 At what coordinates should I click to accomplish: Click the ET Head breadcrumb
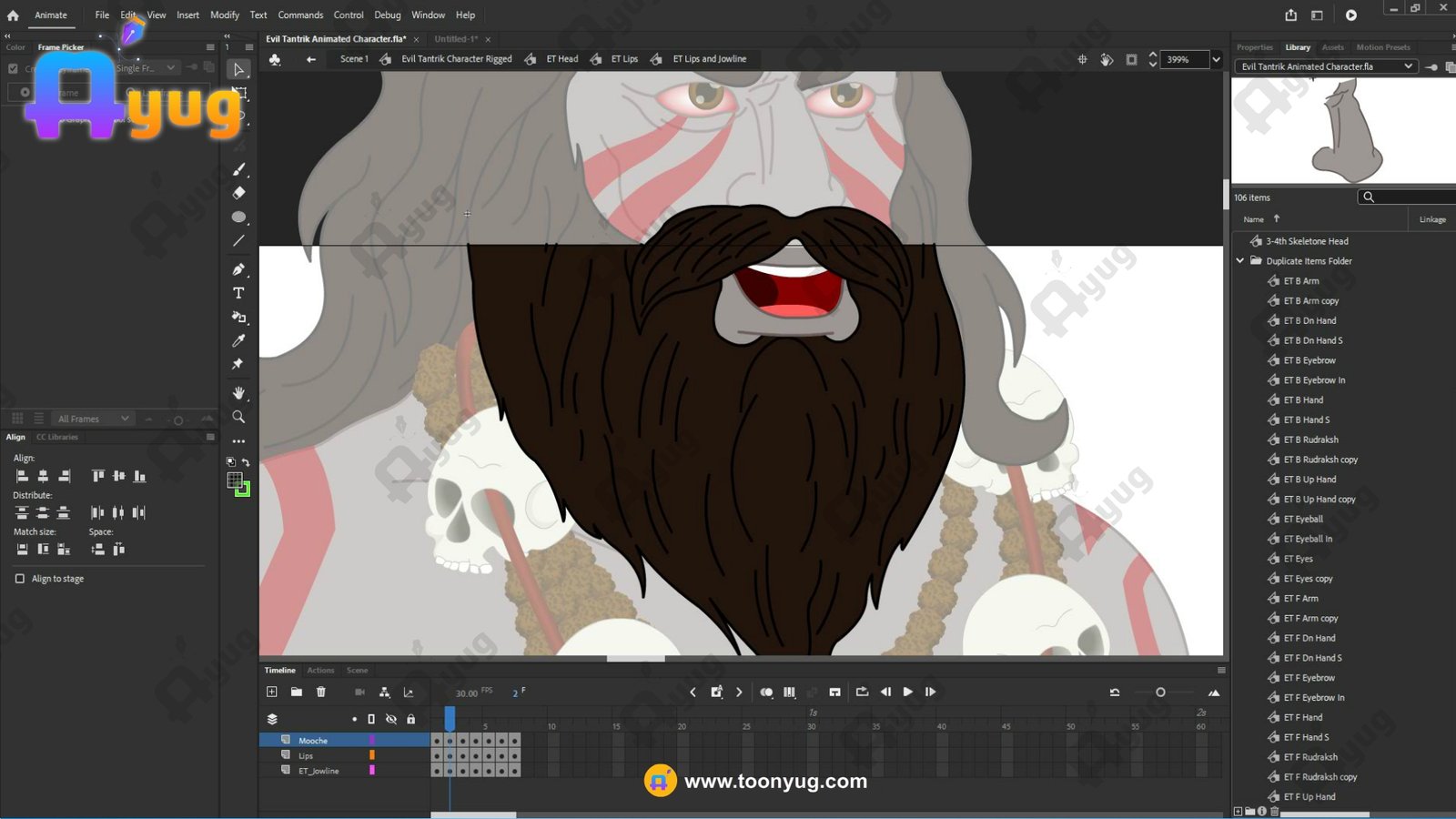pyautogui.click(x=561, y=59)
